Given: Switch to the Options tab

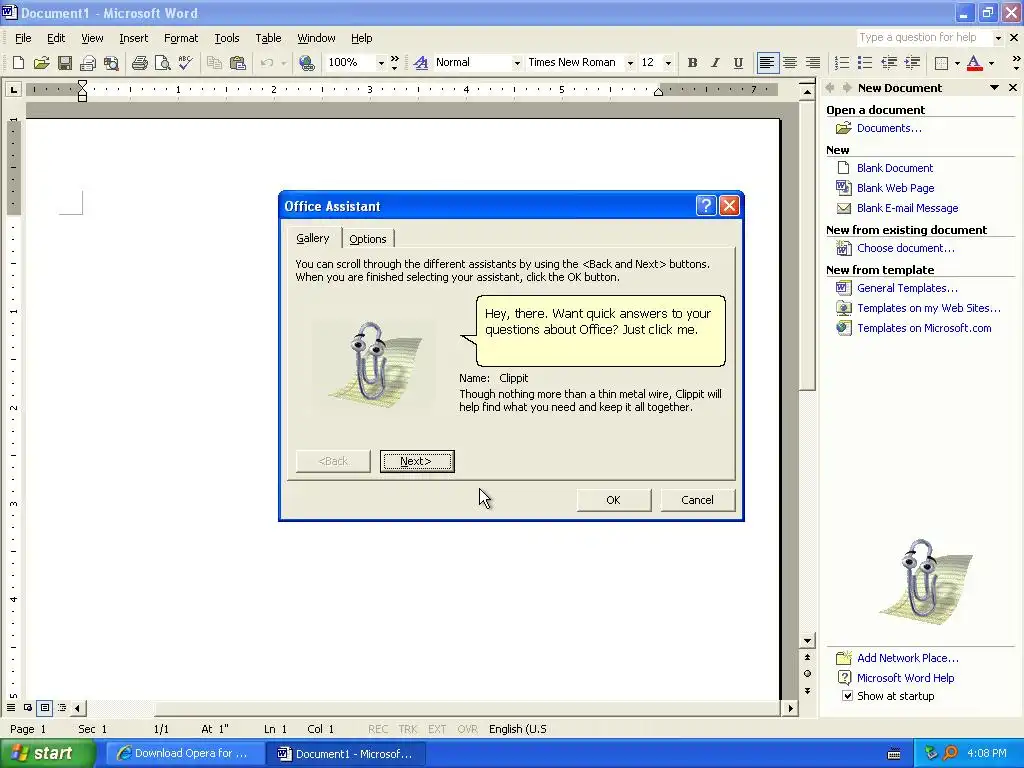Looking at the screenshot, I should pos(368,239).
